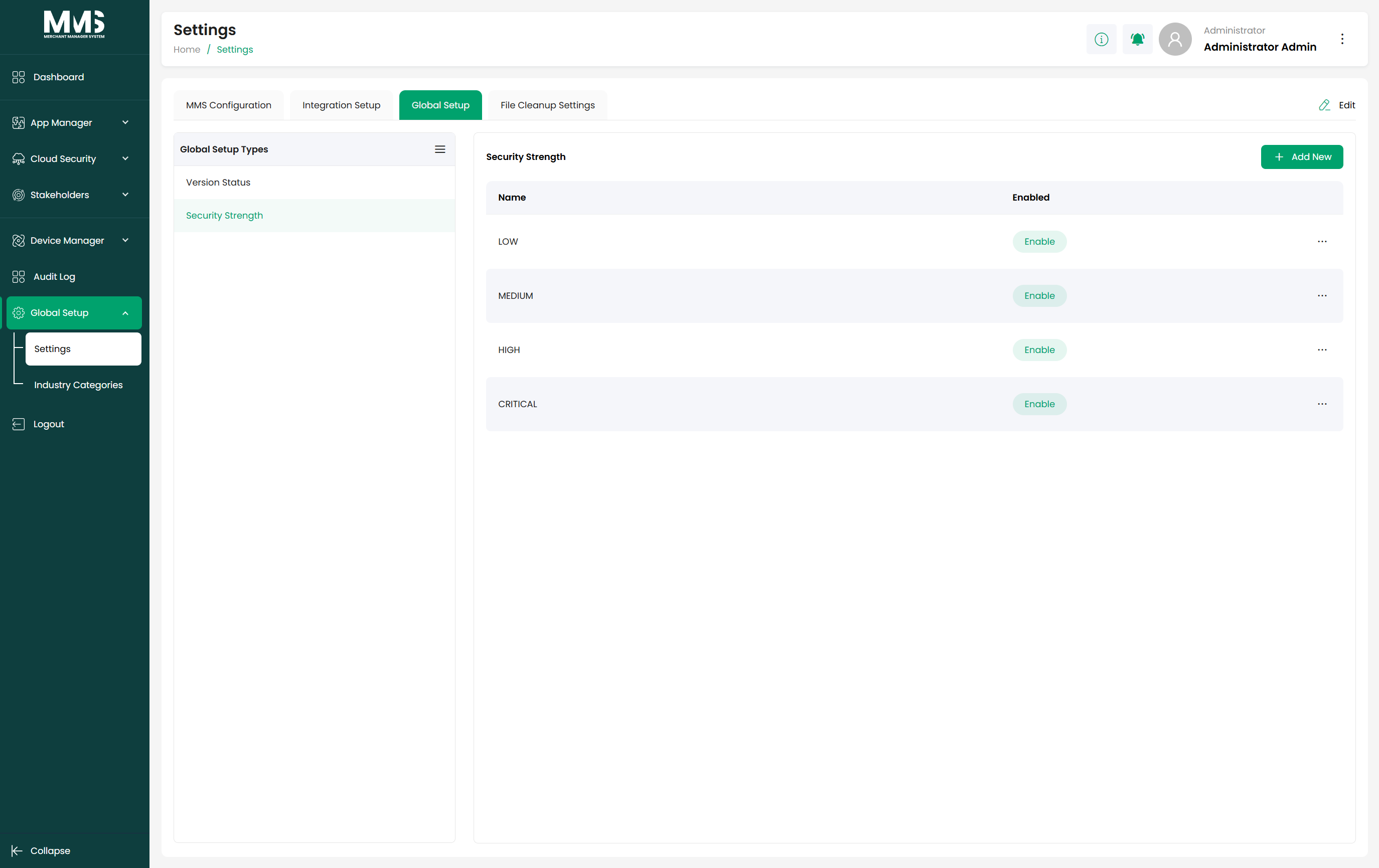Click the Collapse sidebar arrow icon
Viewport: 1379px width, 868px height.
tap(17, 851)
